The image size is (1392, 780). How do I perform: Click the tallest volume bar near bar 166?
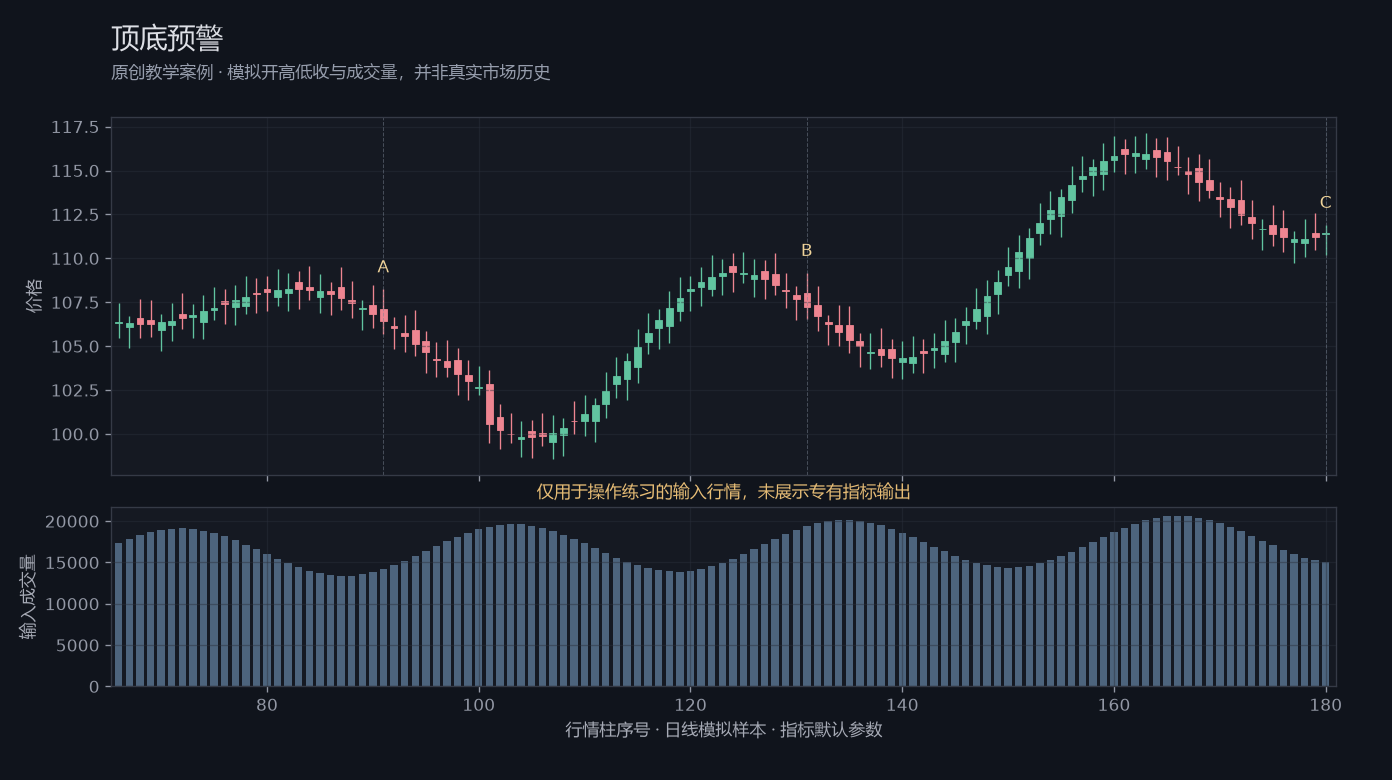tap(1178, 601)
